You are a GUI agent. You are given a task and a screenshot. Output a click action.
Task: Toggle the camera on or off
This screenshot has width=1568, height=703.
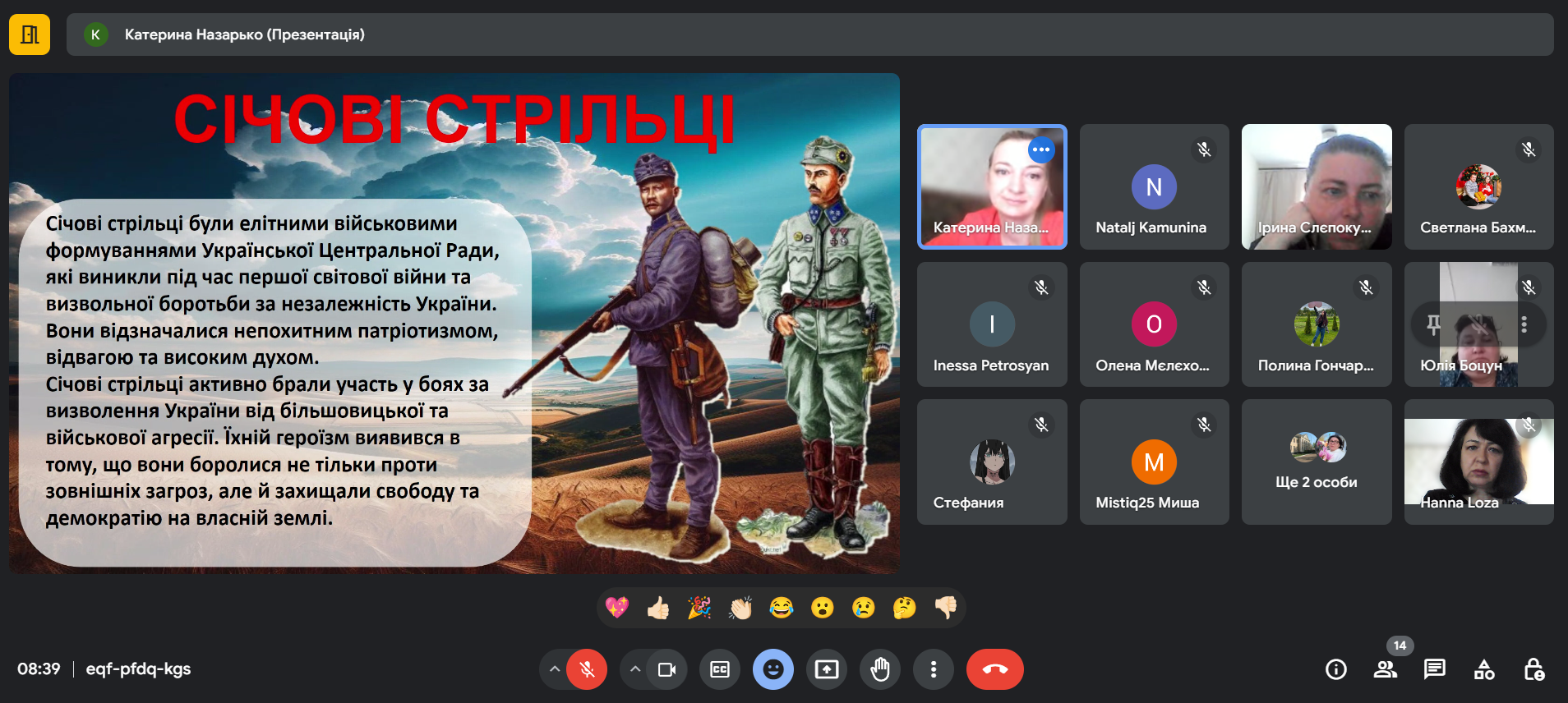point(666,669)
